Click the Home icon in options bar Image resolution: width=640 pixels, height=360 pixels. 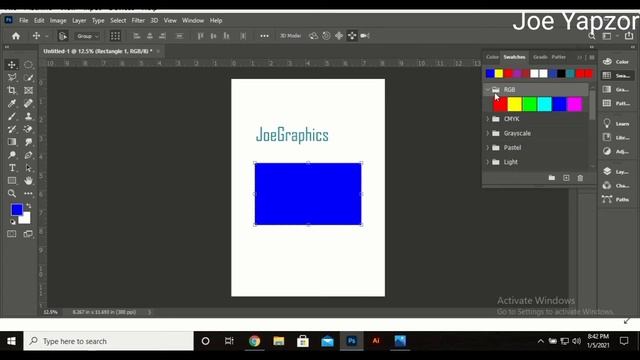(x=16, y=36)
